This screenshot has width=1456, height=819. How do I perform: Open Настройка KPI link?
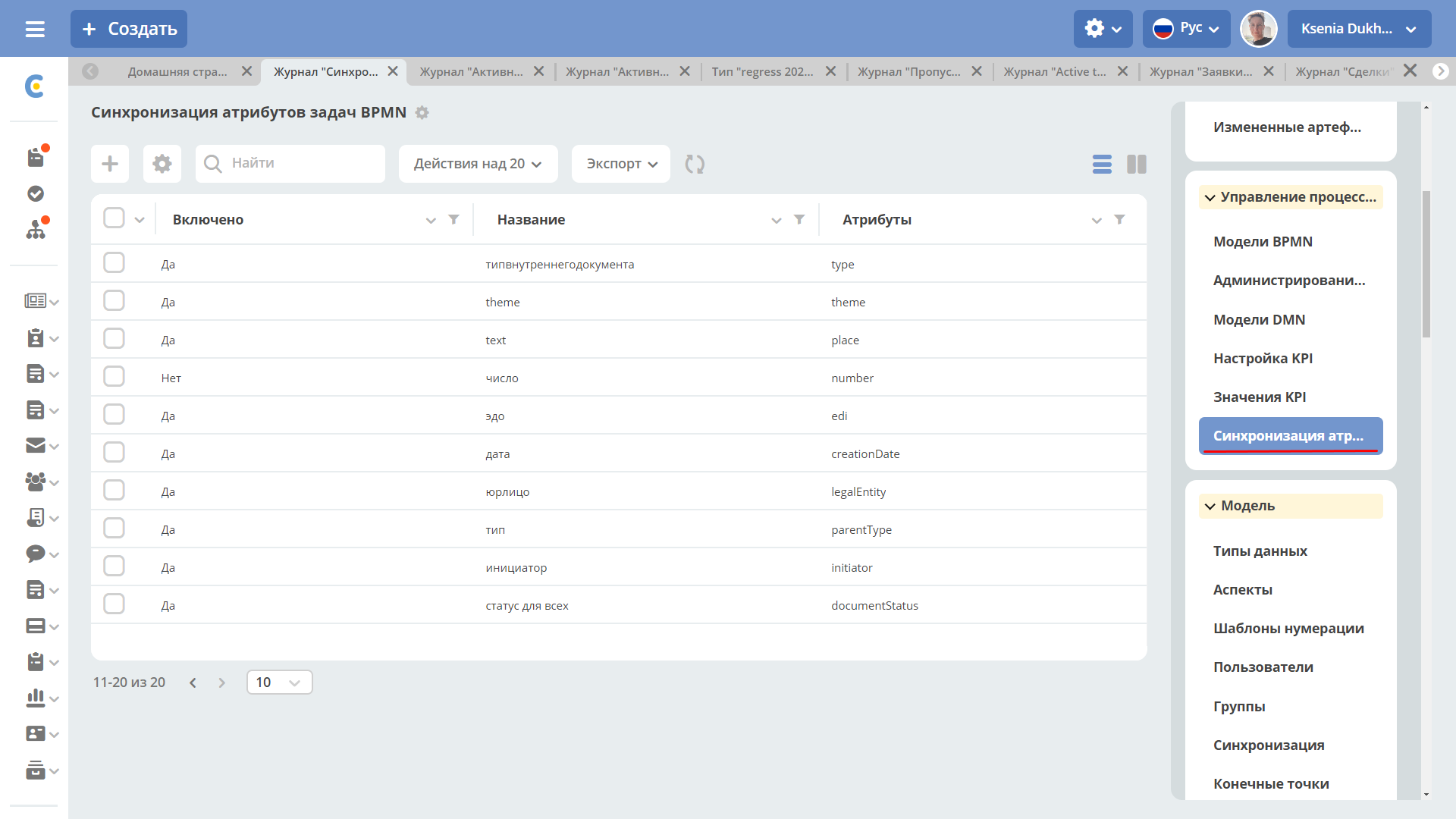click(x=1263, y=359)
